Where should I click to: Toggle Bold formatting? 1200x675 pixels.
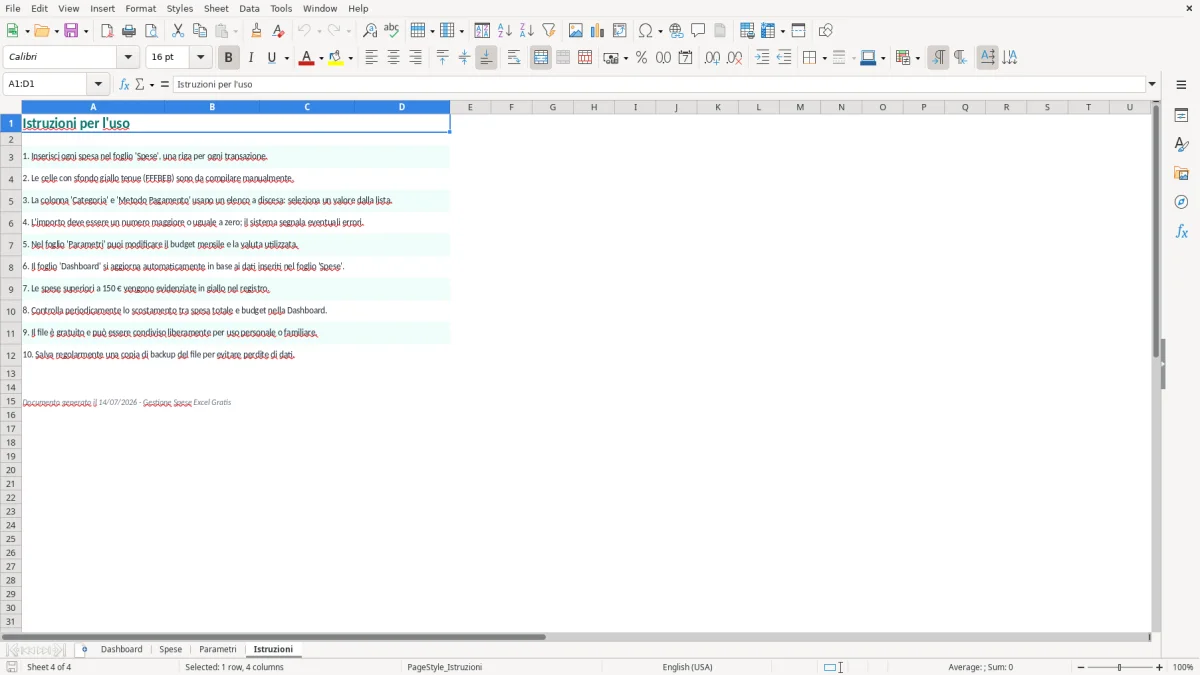point(228,58)
